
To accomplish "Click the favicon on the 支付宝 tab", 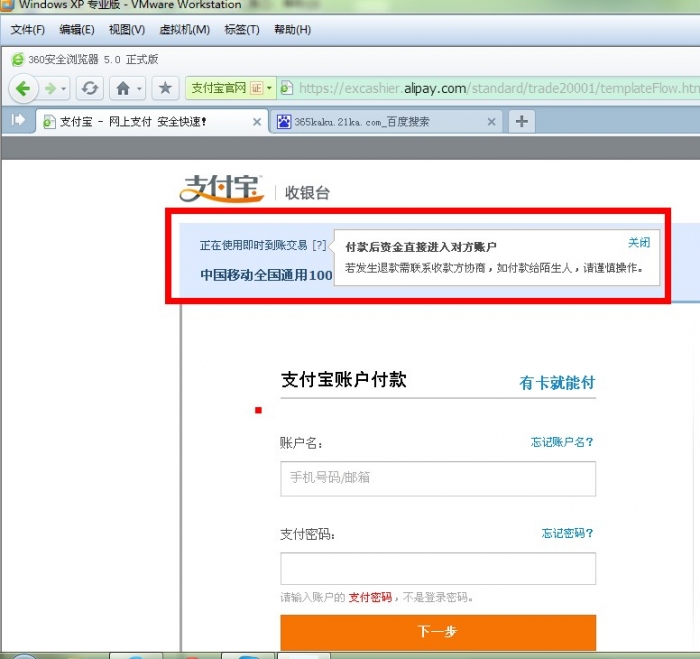I will [x=49, y=121].
